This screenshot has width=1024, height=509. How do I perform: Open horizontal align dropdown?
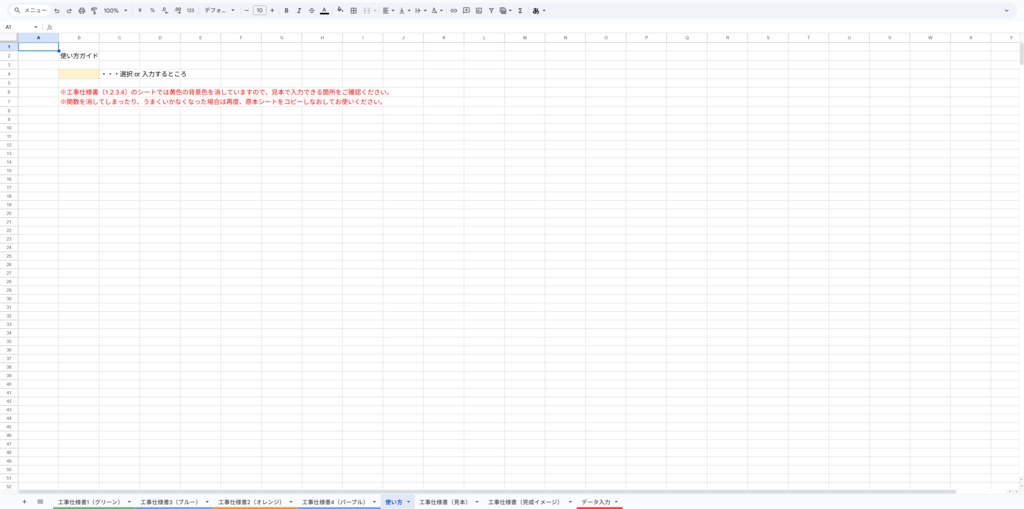click(388, 11)
